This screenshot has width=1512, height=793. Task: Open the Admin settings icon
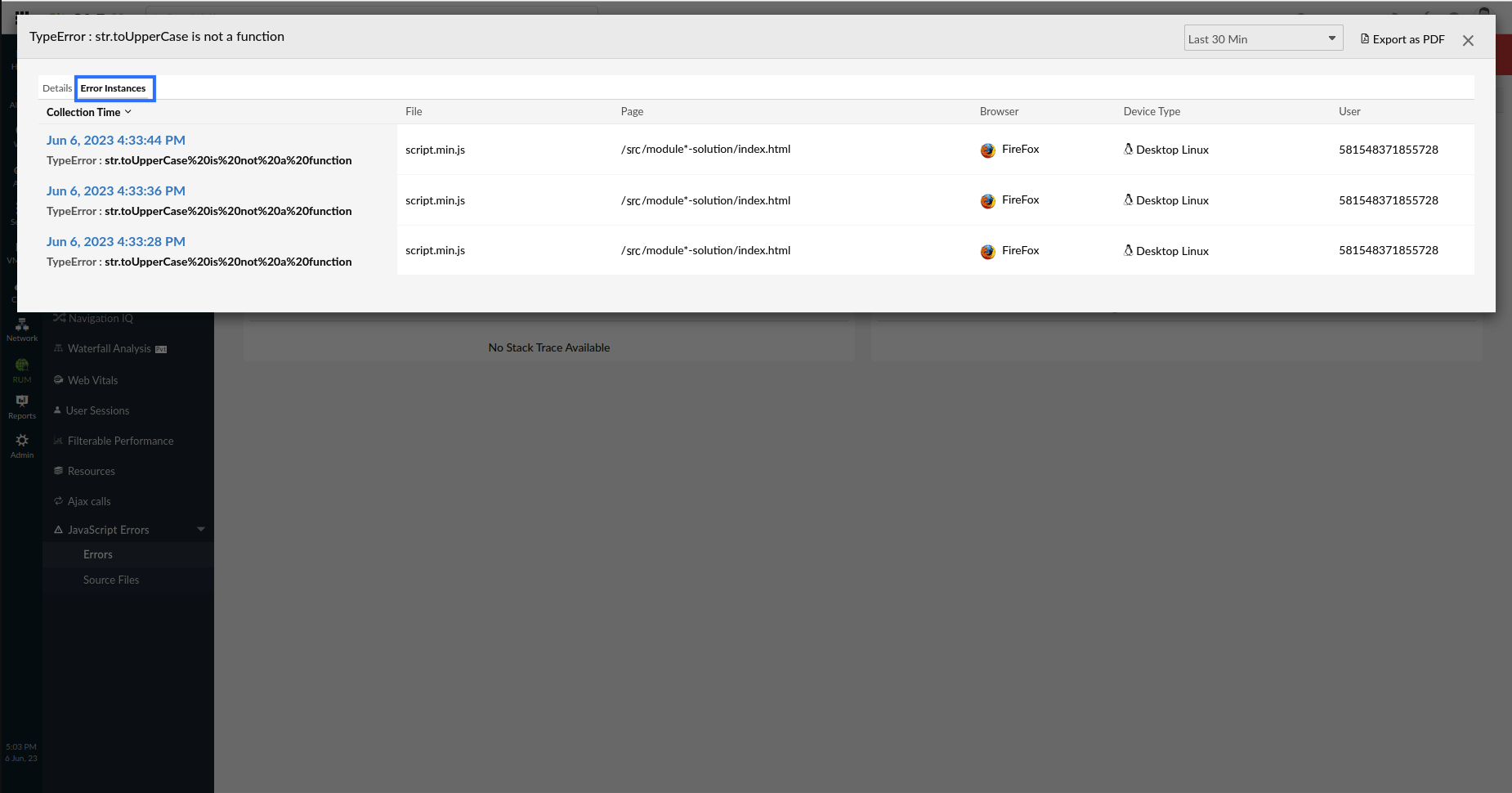21,442
